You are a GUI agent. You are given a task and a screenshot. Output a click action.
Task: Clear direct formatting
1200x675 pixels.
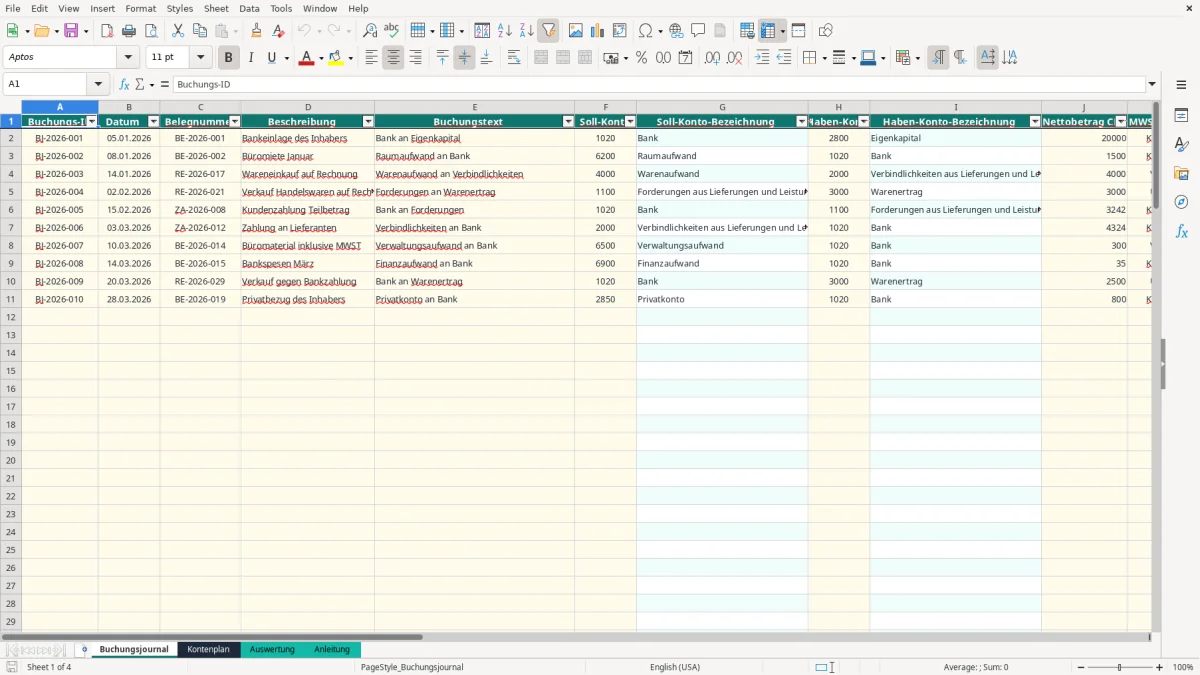pyautogui.click(x=279, y=31)
